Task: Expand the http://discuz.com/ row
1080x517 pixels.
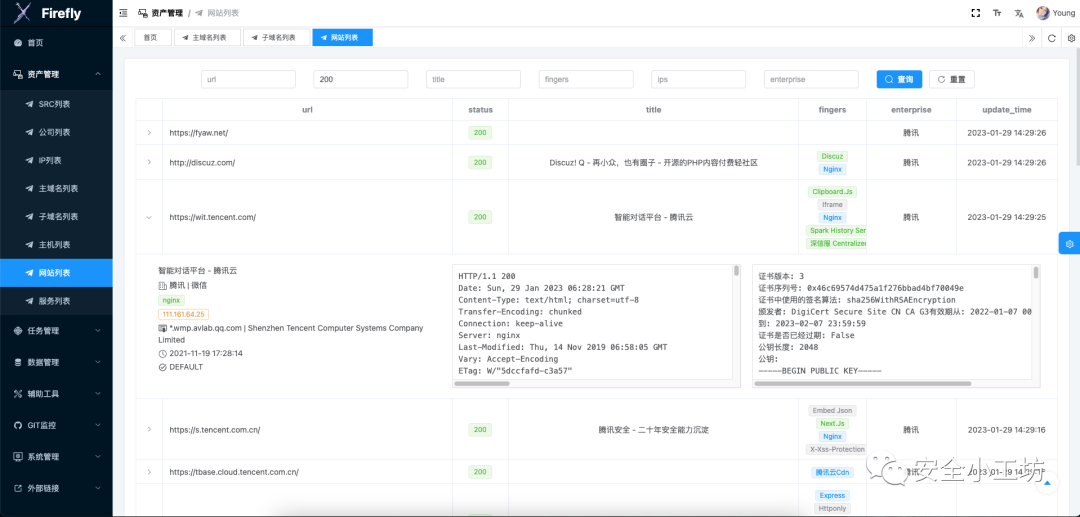Action: [x=149, y=162]
